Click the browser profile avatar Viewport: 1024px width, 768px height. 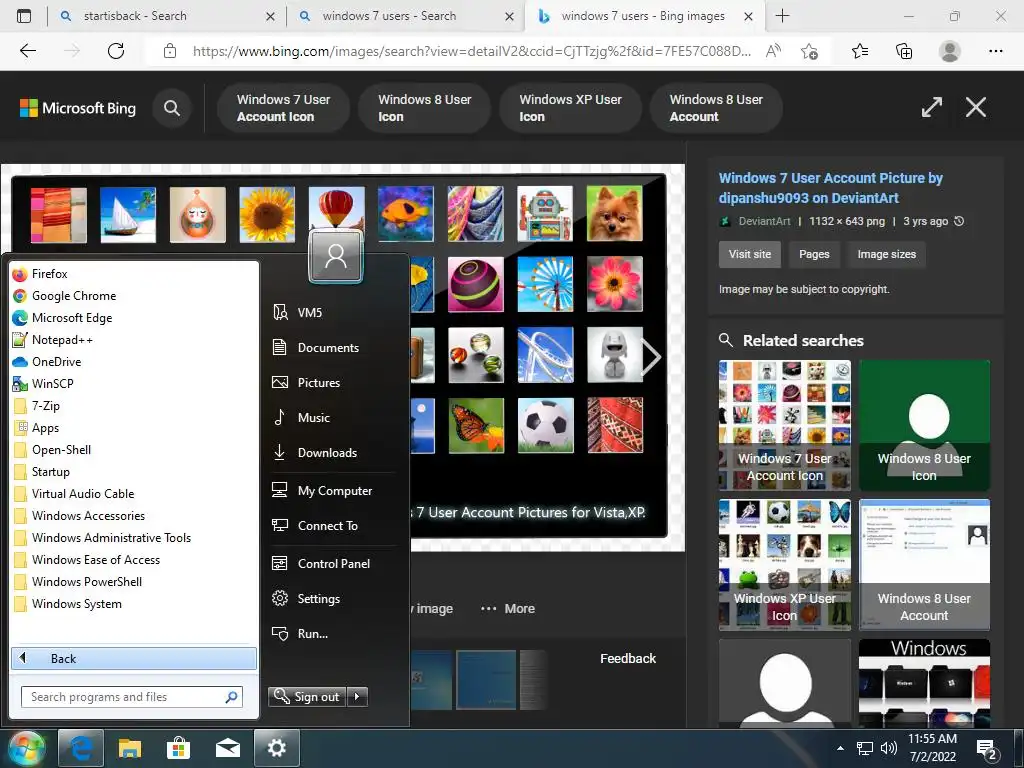[x=949, y=51]
